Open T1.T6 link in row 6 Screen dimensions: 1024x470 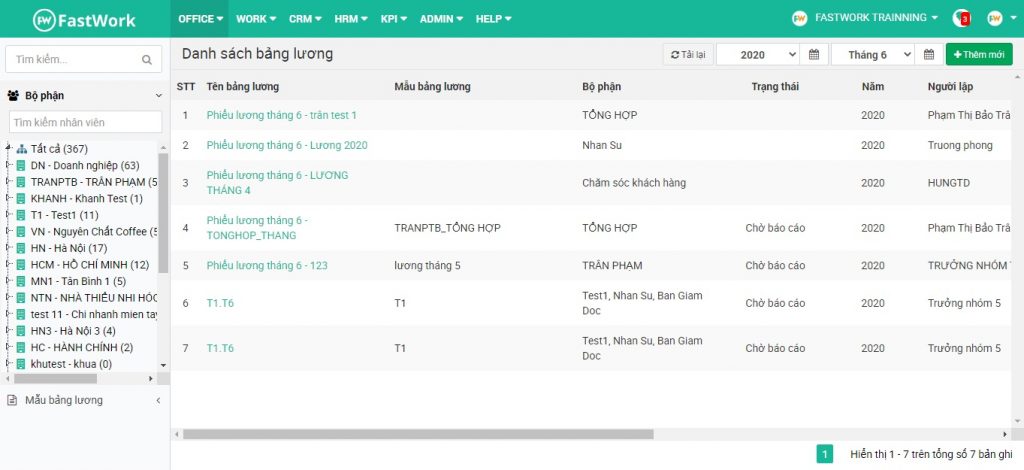point(220,303)
